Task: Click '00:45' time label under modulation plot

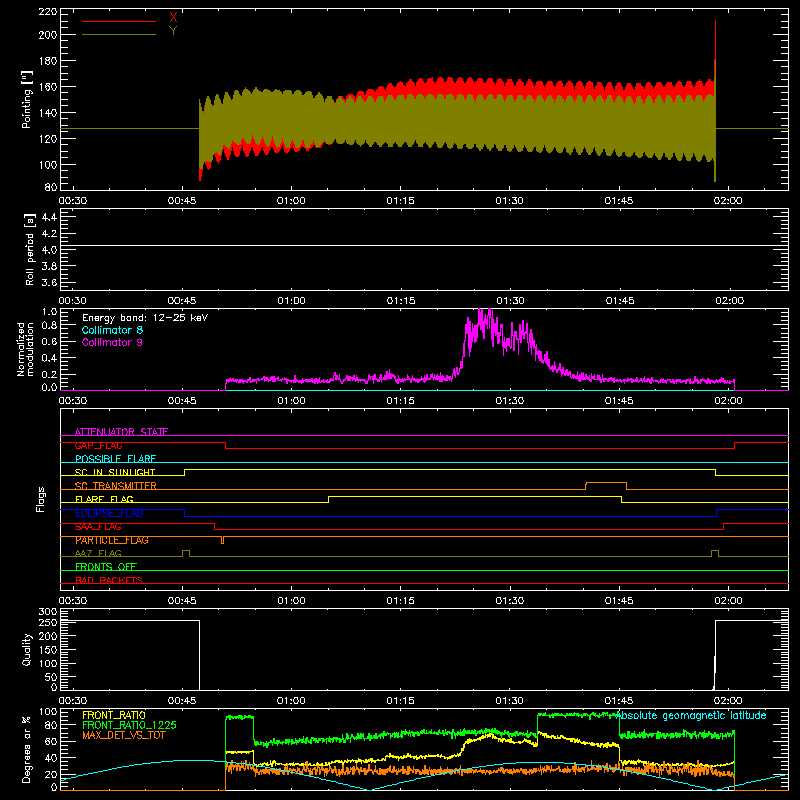Action: click(182, 401)
